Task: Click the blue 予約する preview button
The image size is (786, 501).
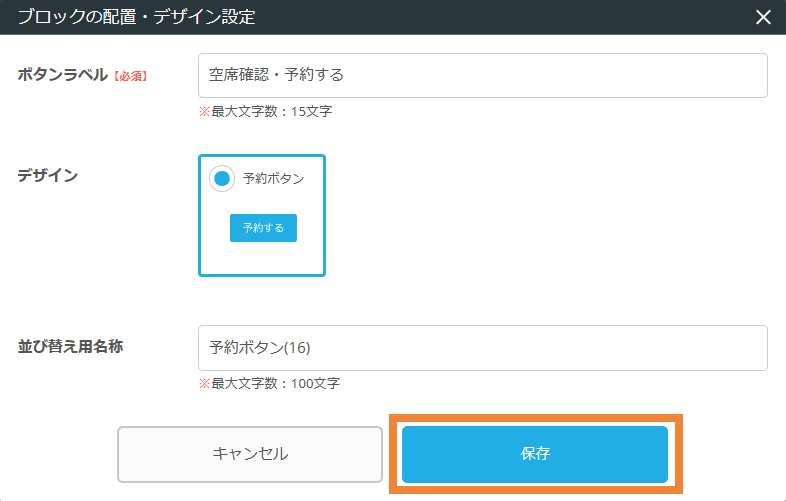Action: click(263, 228)
